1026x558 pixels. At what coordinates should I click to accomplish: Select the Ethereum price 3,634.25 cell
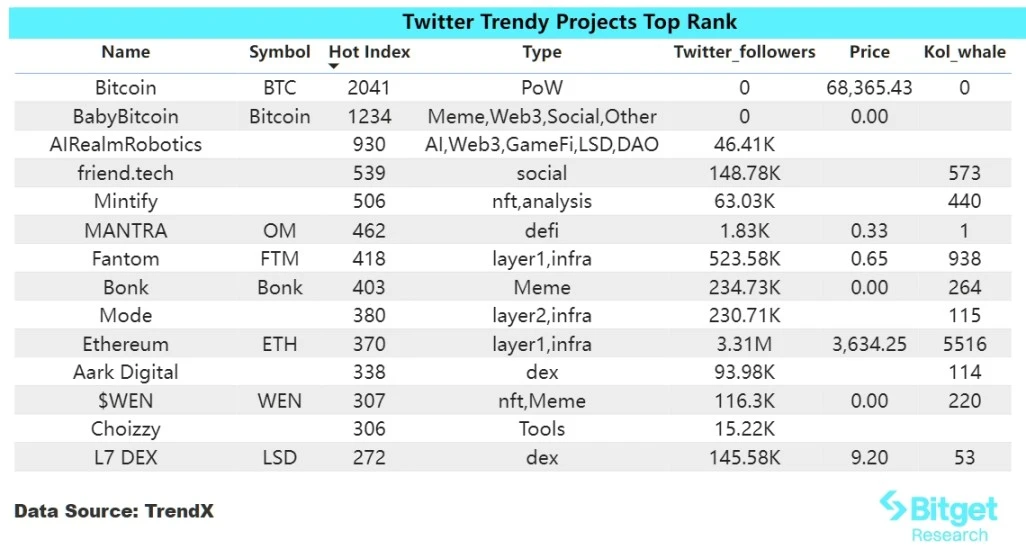point(868,344)
